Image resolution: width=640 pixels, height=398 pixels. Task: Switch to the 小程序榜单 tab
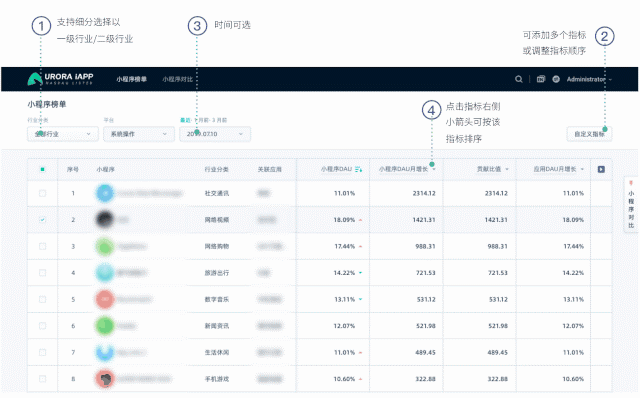tap(131, 79)
